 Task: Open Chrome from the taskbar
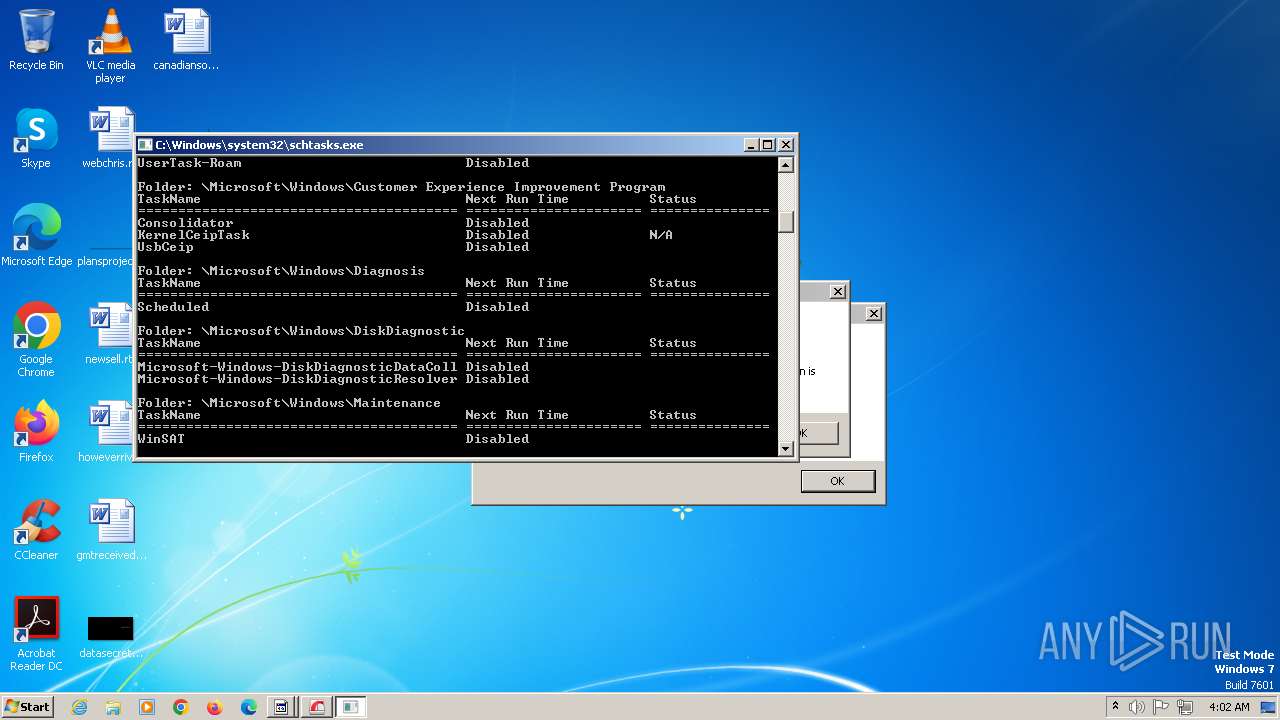(x=181, y=707)
